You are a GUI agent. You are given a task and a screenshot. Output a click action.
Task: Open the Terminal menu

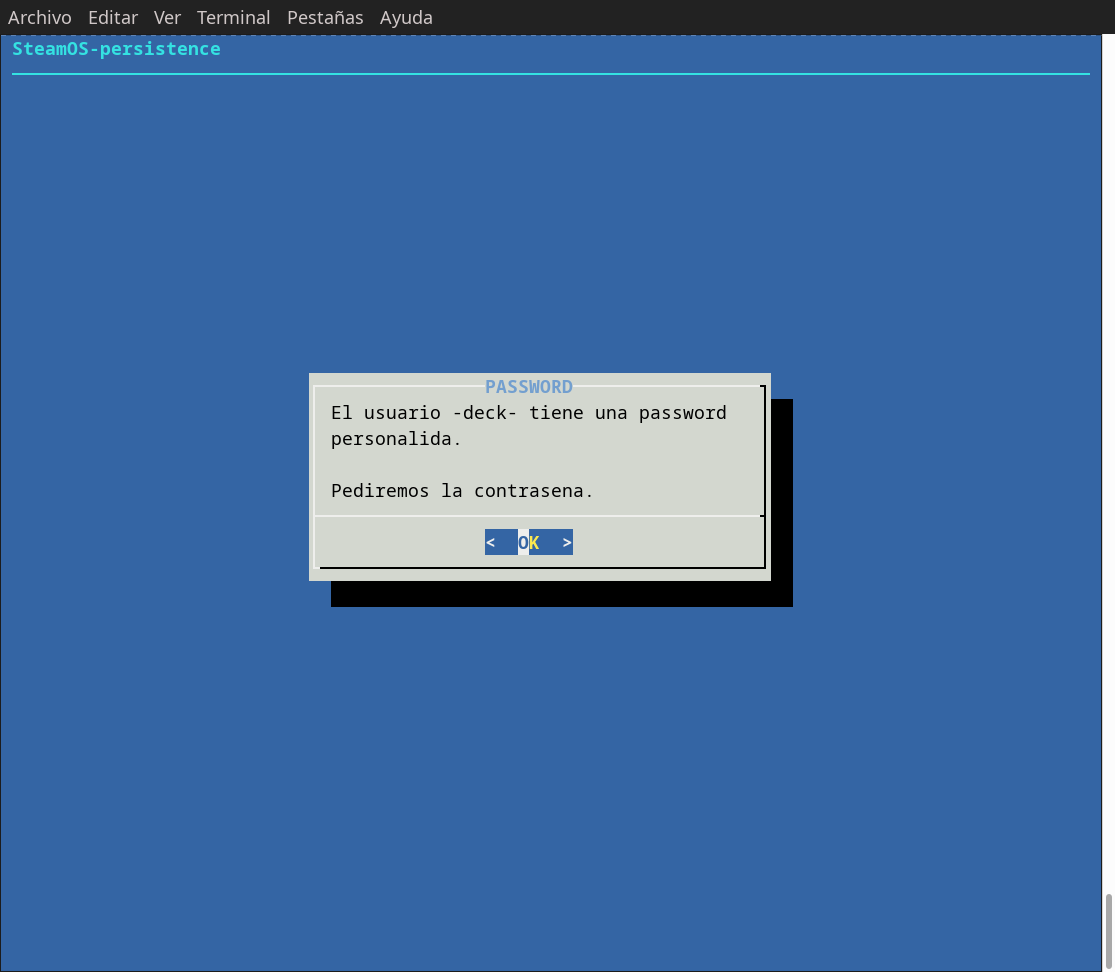pyautogui.click(x=233, y=17)
